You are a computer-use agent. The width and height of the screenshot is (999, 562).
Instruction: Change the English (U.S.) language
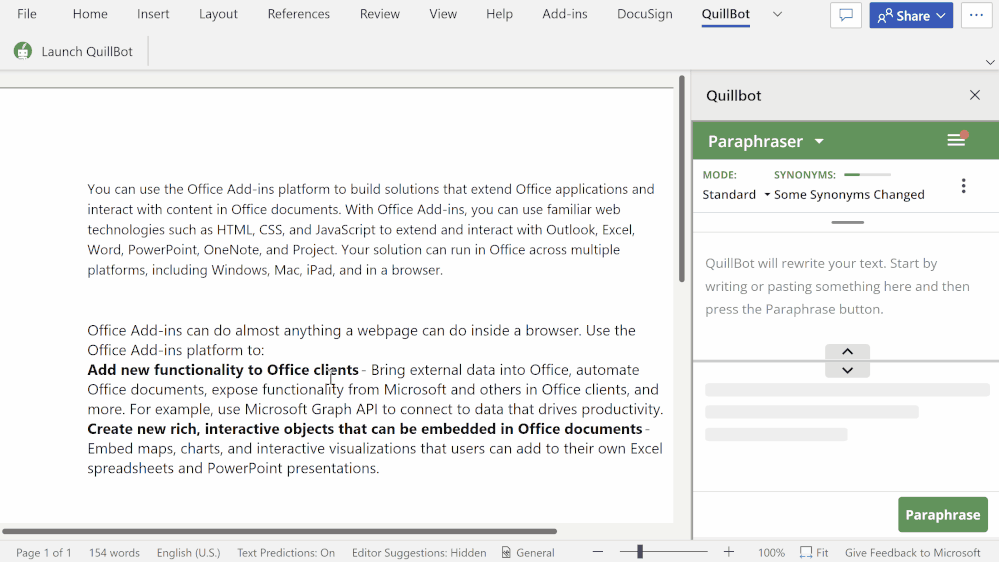coord(189,552)
